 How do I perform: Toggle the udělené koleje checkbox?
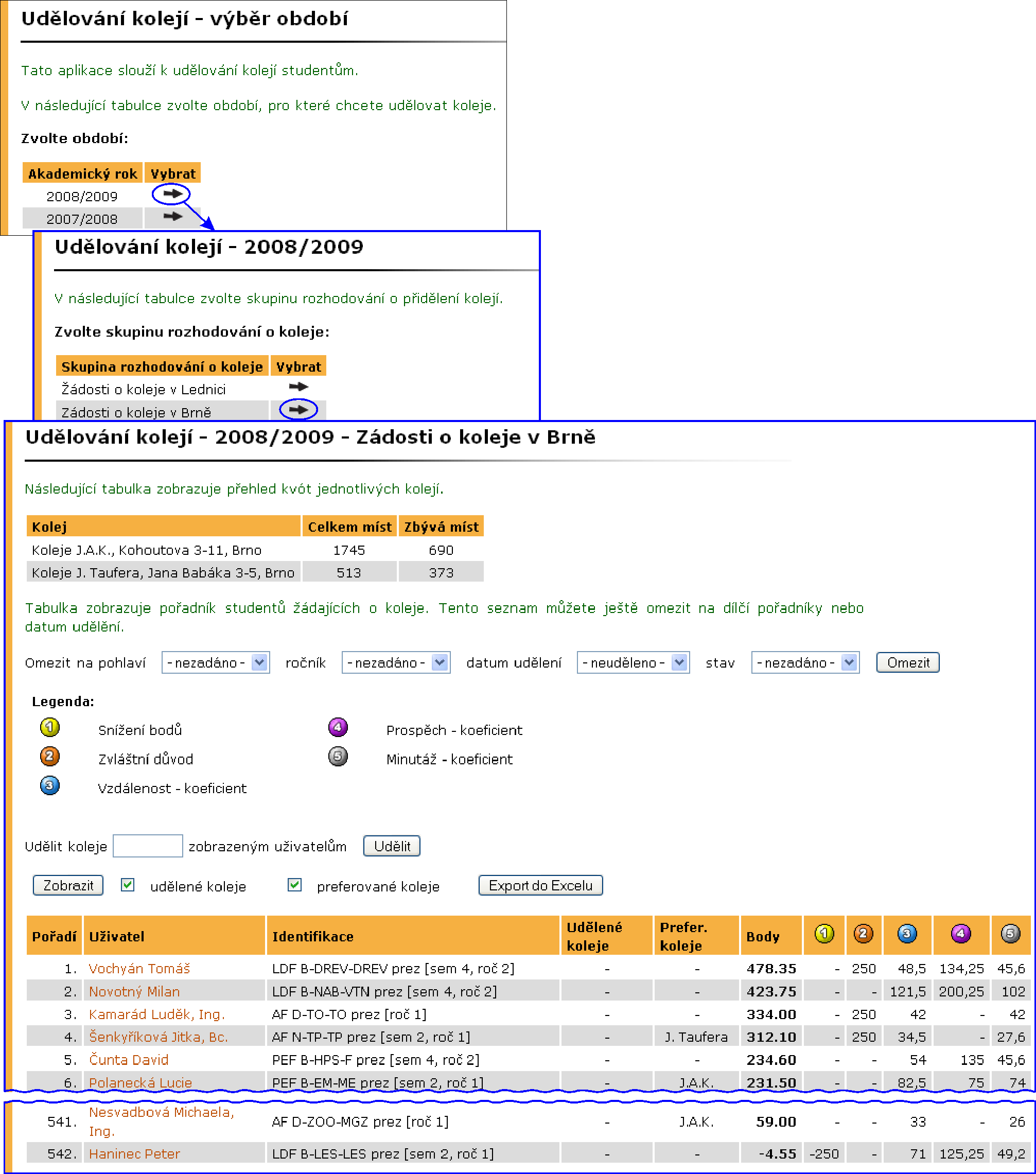[128, 885]
